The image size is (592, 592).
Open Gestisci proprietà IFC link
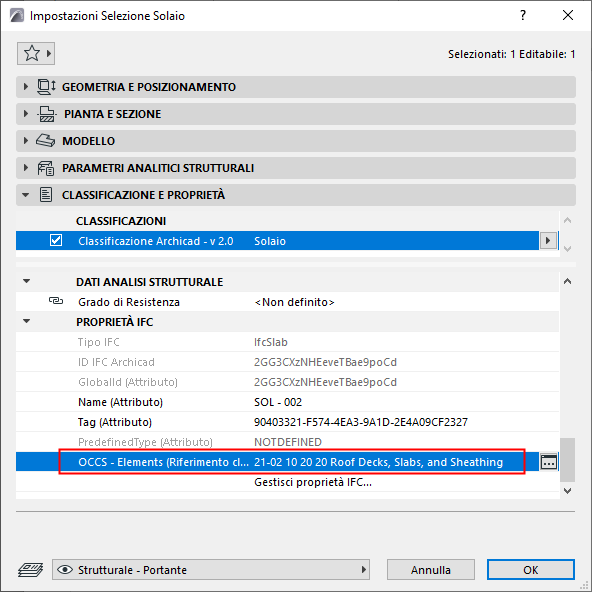tap(313, 482)
